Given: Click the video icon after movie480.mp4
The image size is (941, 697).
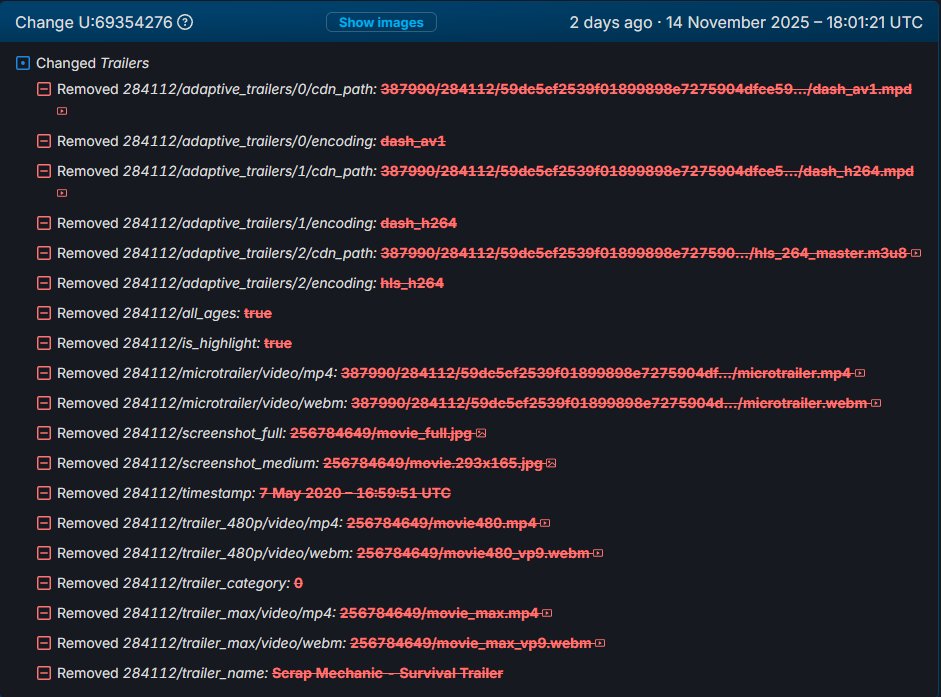Looking at the screenshot, I should [x=545, y=524].
